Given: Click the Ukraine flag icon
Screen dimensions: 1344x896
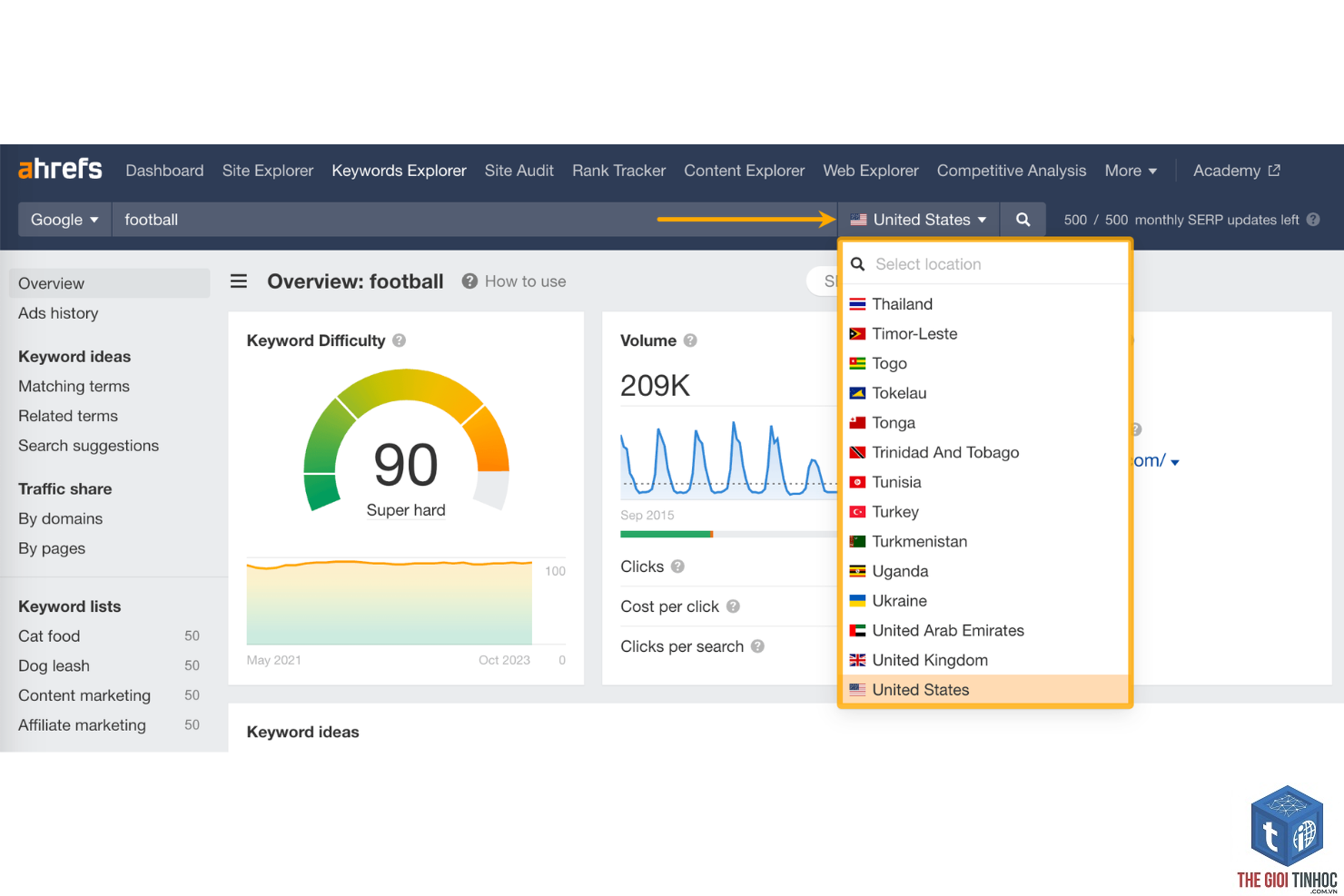Looking at the screenshot, I should pos(857,601).
